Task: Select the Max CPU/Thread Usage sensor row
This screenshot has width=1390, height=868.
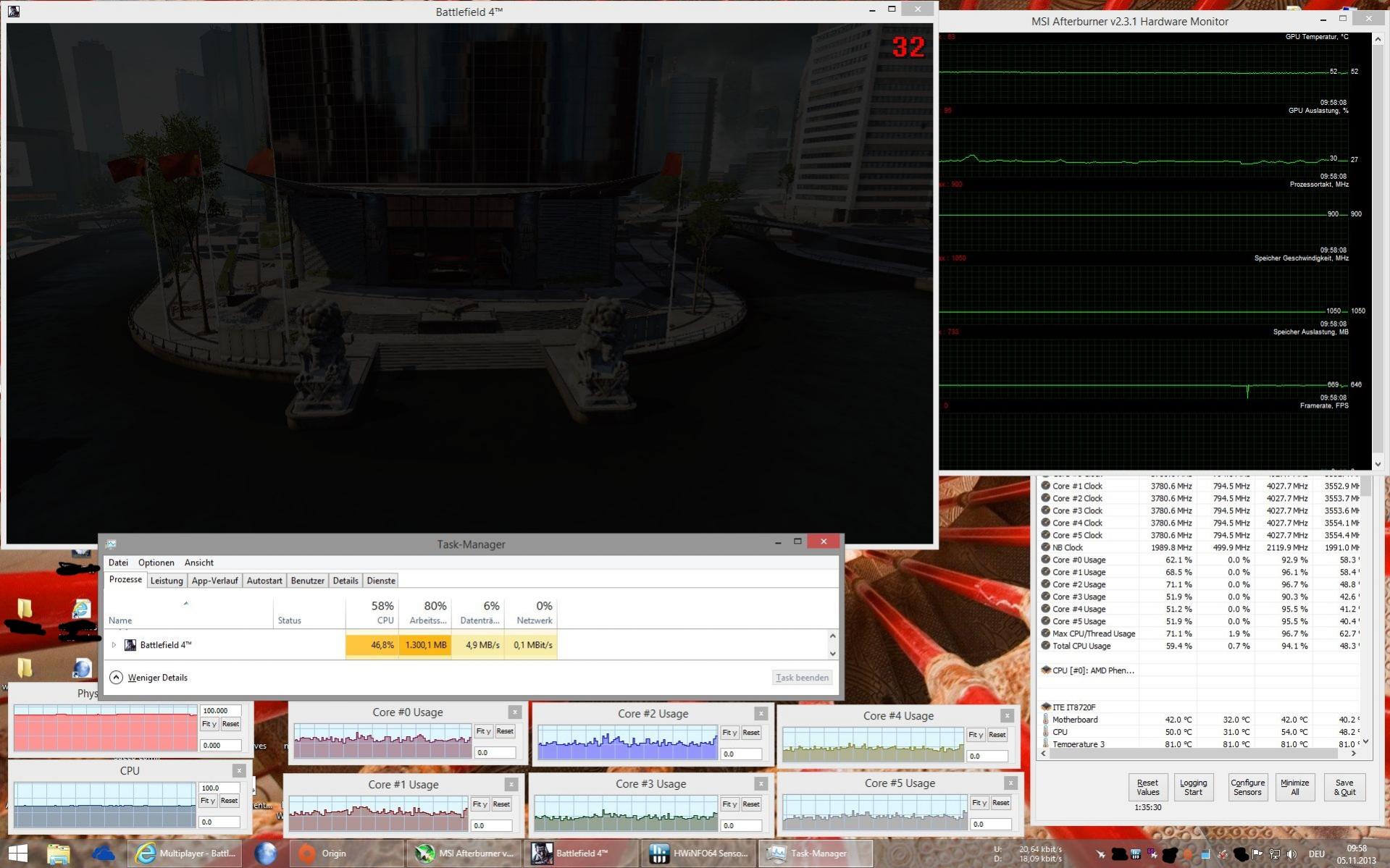Action: coord(1199,633)
